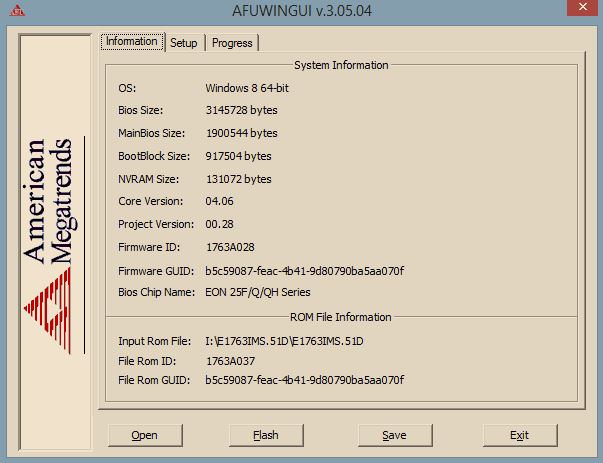This screenshot has height=463, width=603.
Task: Click the 'Bios Size:' label
Action: (140, 110)
